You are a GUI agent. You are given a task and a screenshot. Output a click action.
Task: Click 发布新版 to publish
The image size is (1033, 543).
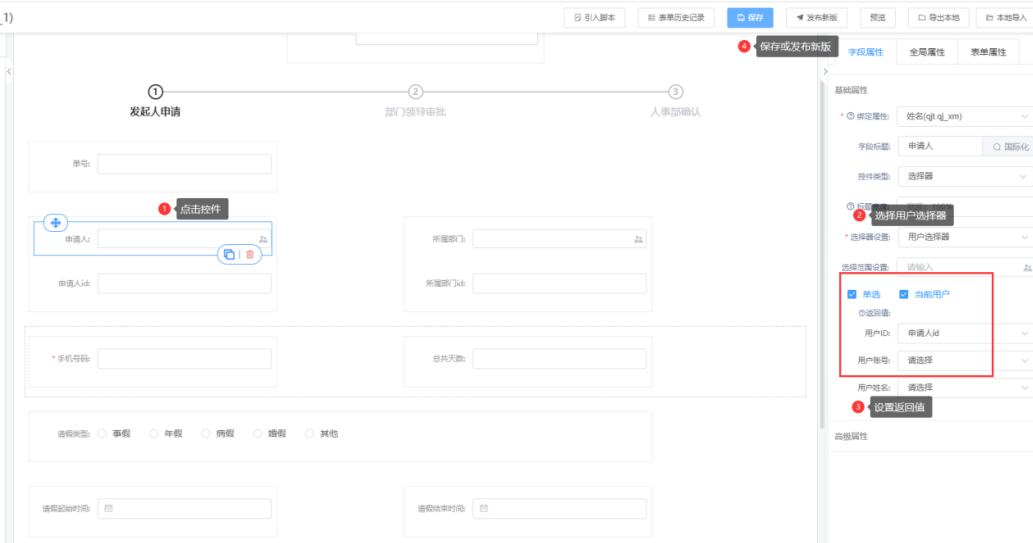click(816, 18)
